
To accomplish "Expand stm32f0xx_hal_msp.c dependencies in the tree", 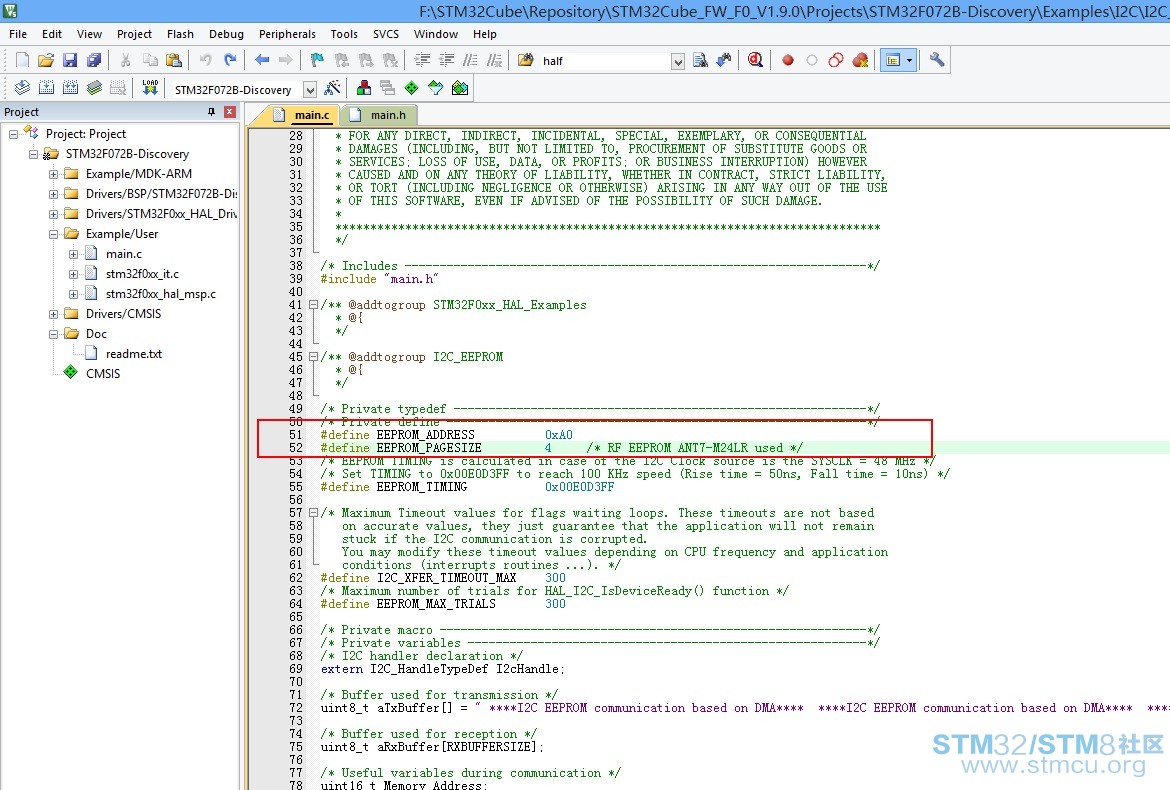I will click(73, 295).
